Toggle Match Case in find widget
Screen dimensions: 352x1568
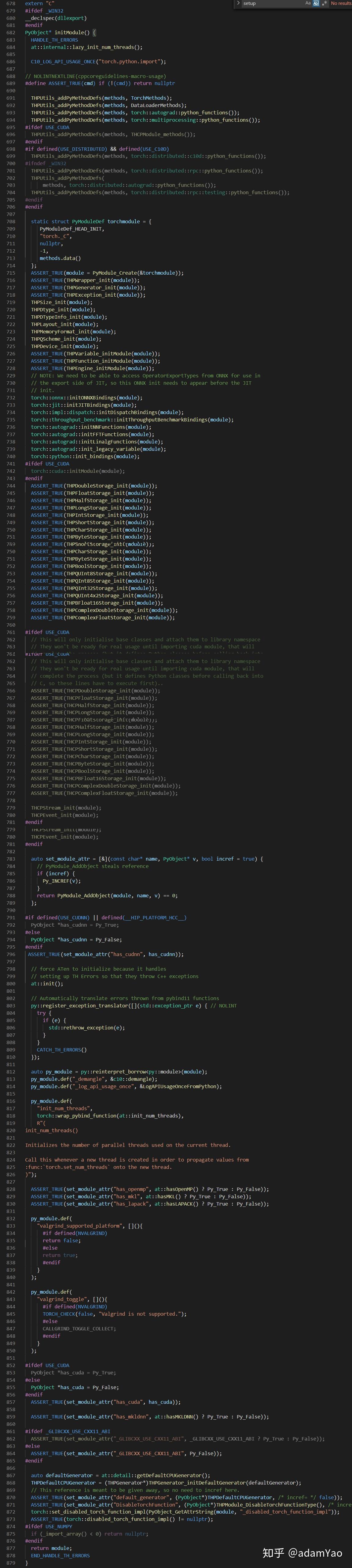(308, 3)
